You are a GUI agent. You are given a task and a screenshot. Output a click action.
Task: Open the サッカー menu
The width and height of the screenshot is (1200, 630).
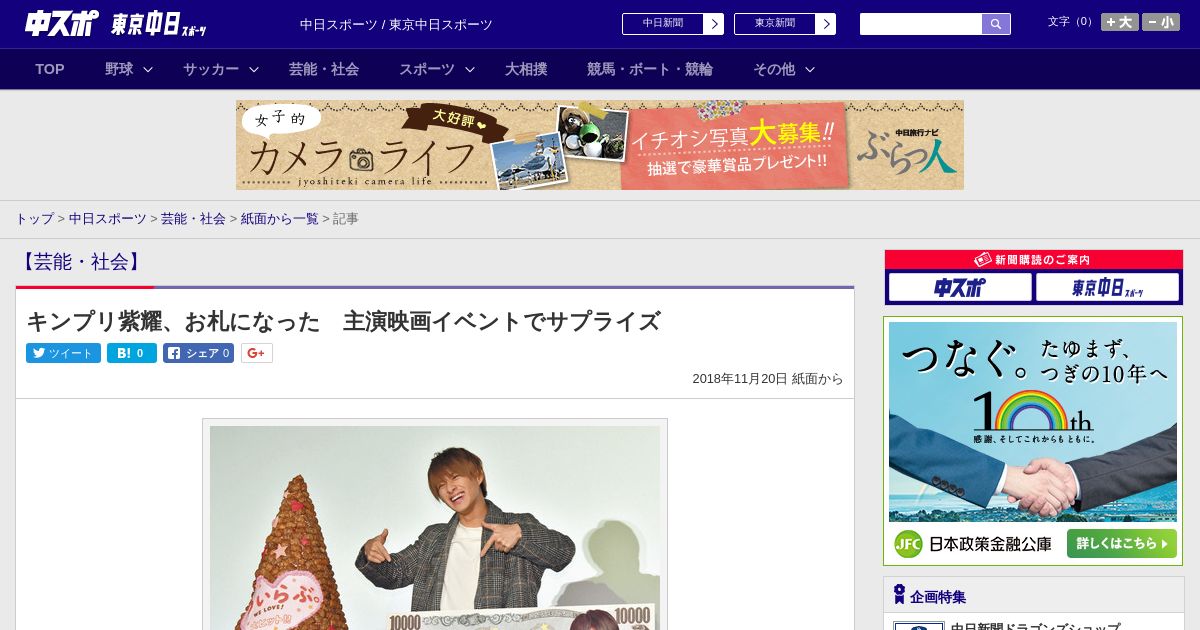coord(211,69)
